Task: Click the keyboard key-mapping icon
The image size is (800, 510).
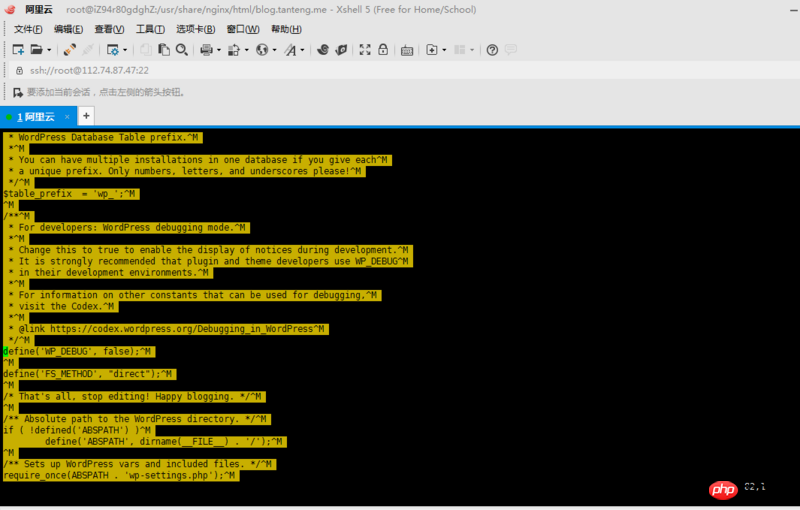Action: (407, 50)
